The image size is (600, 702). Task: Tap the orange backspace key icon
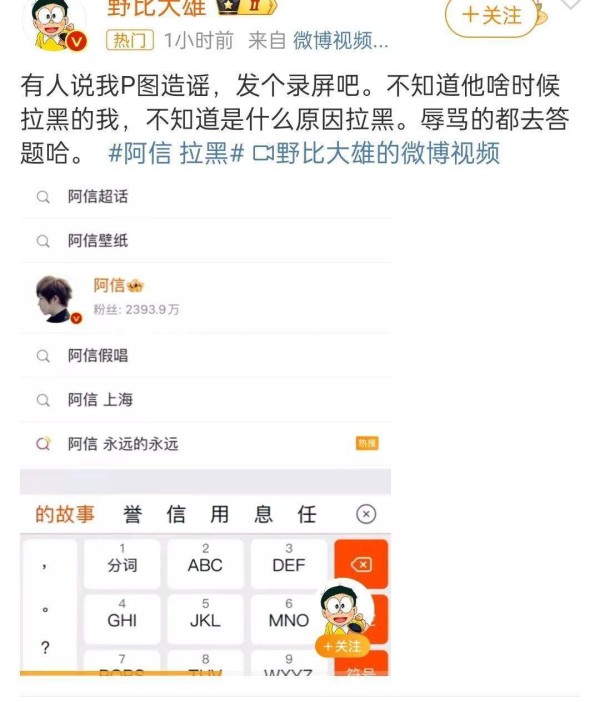click(361, 565)
